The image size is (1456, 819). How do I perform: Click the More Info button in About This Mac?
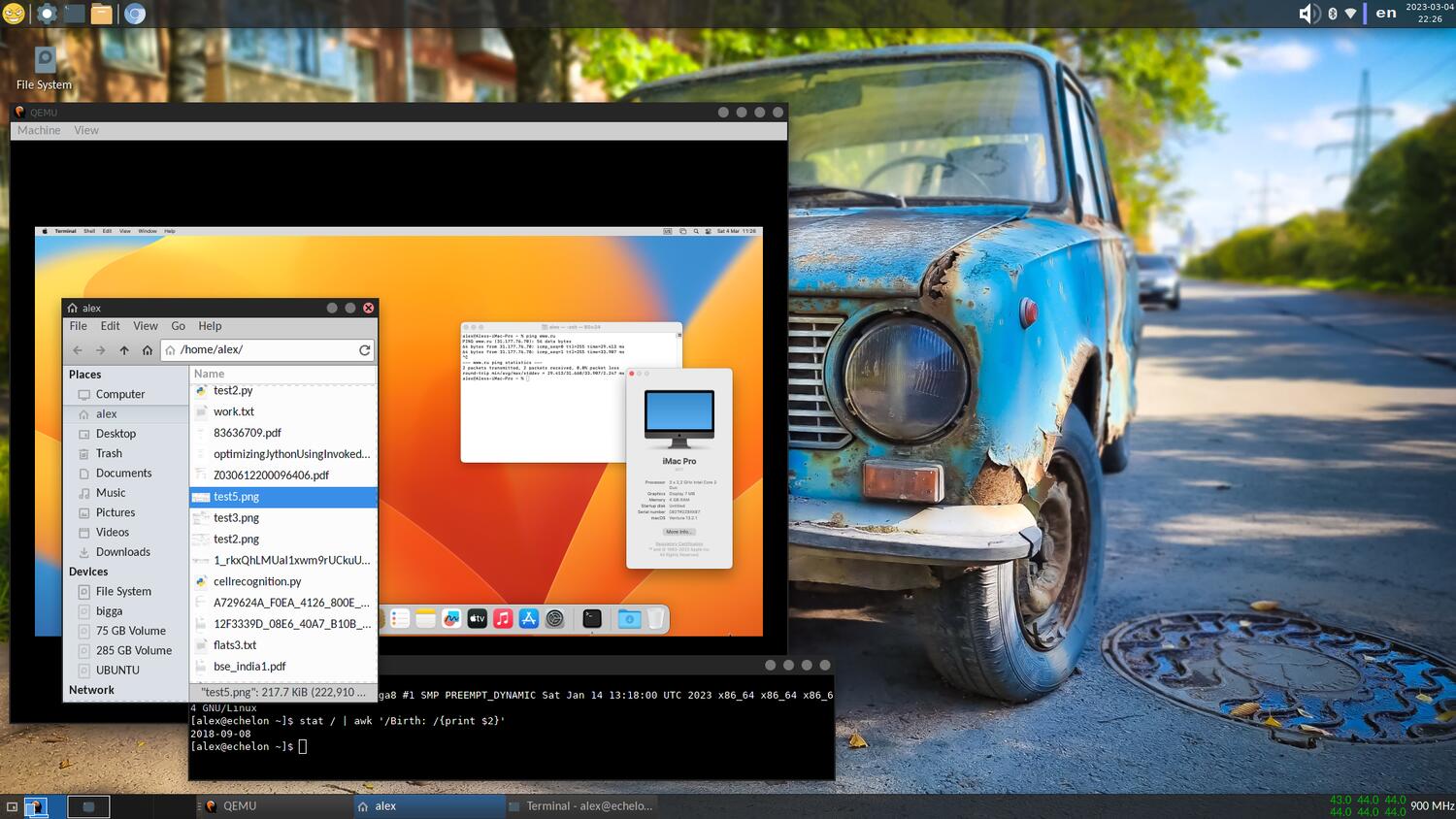click(x=678, y=532)
